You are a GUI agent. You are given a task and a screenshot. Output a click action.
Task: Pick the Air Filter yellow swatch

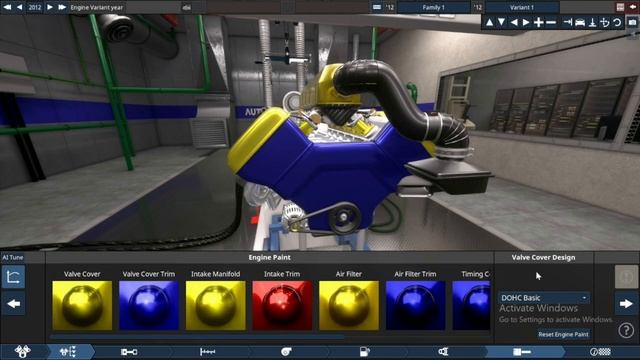(x=349, y=305)
